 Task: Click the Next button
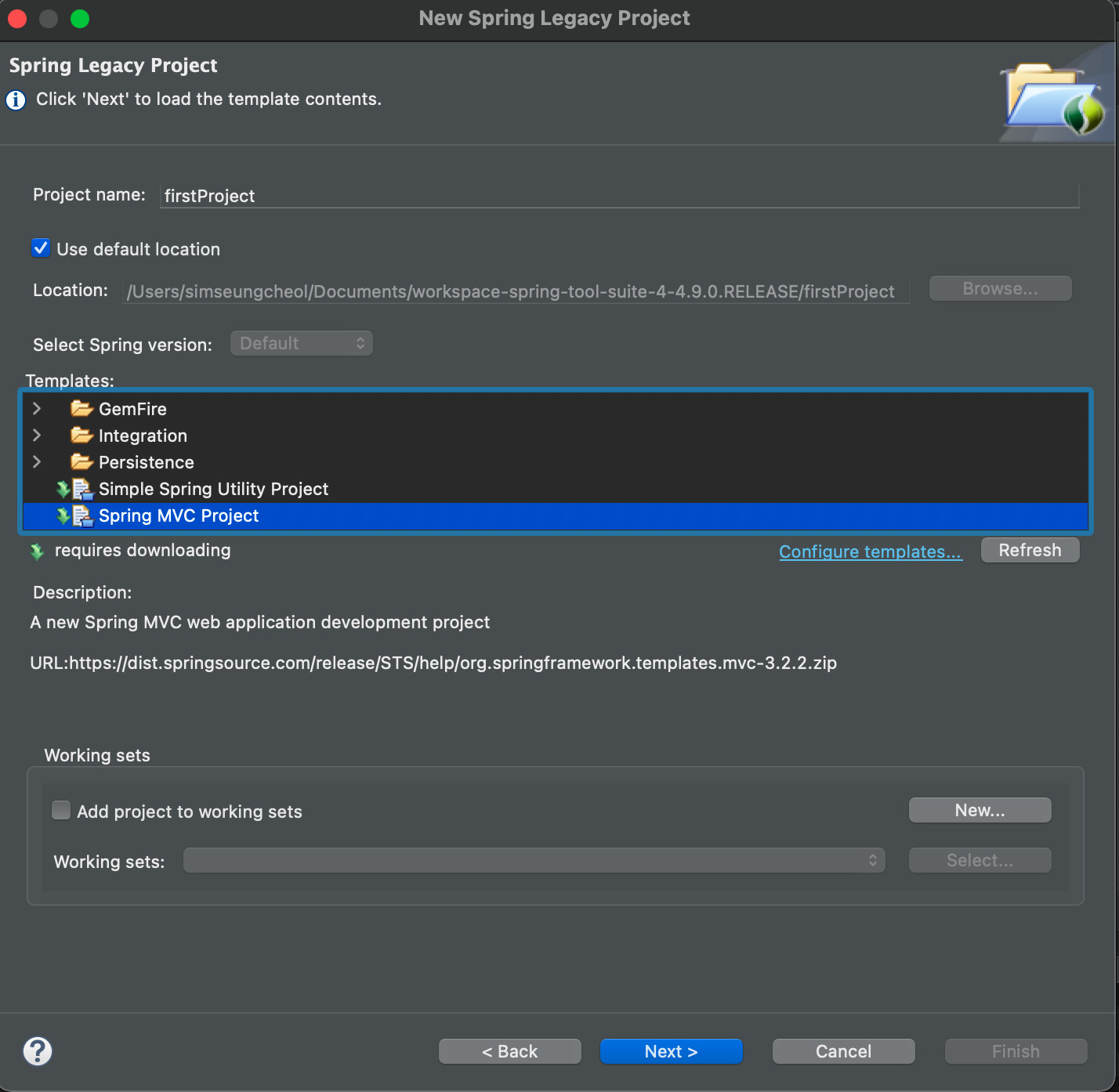[671, 1051]
